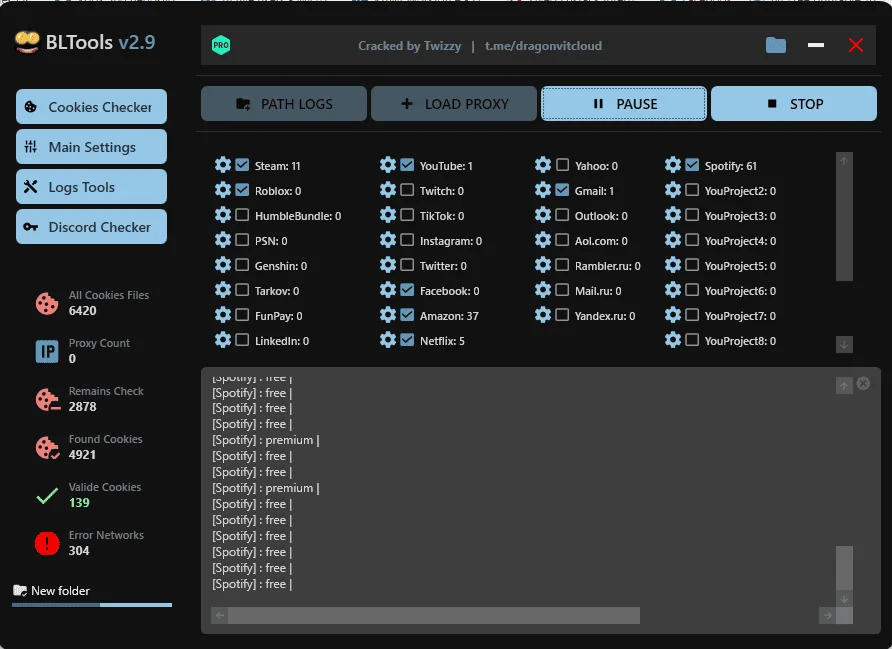Image resolution: width=892 pixels, height=649 pixels.
Task: Open settings gear for Spotify
Action: tap(673, 165)
